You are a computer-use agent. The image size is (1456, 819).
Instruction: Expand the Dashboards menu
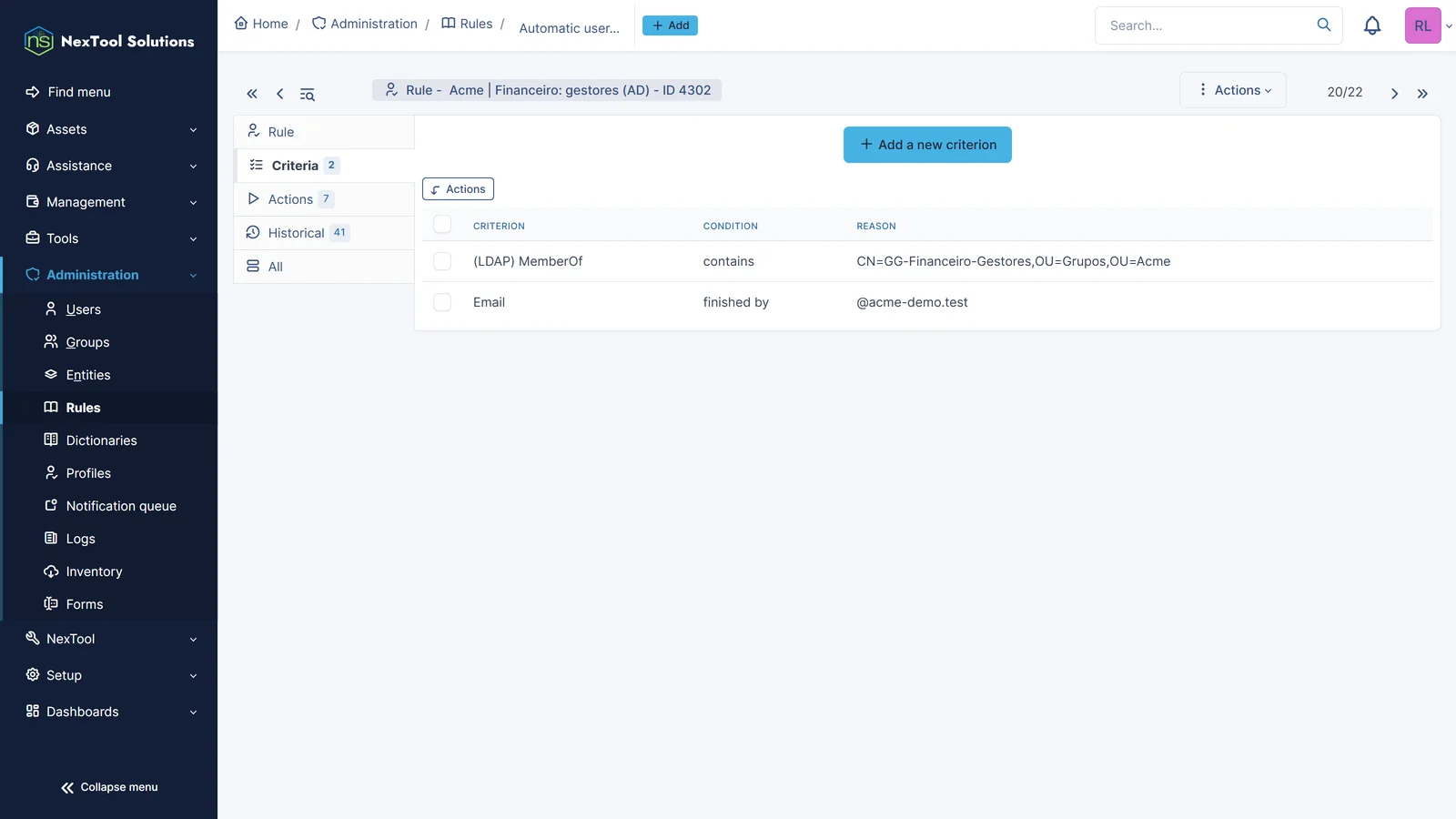click(109, 712)
